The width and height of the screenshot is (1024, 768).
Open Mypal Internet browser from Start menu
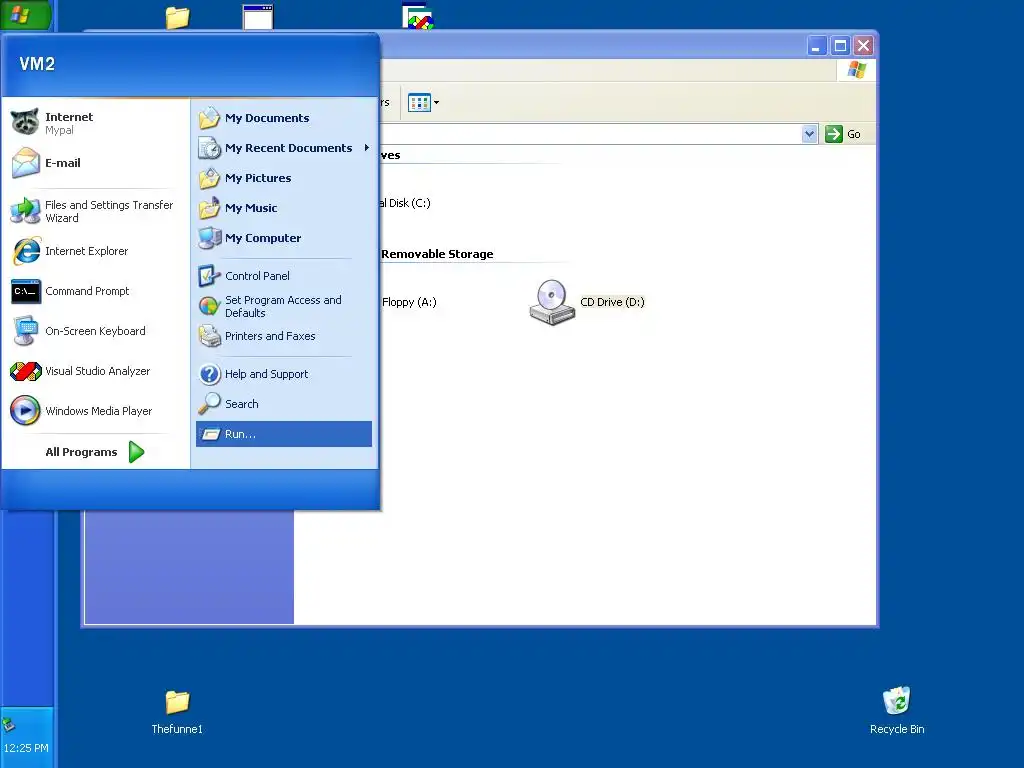[95, 123]
